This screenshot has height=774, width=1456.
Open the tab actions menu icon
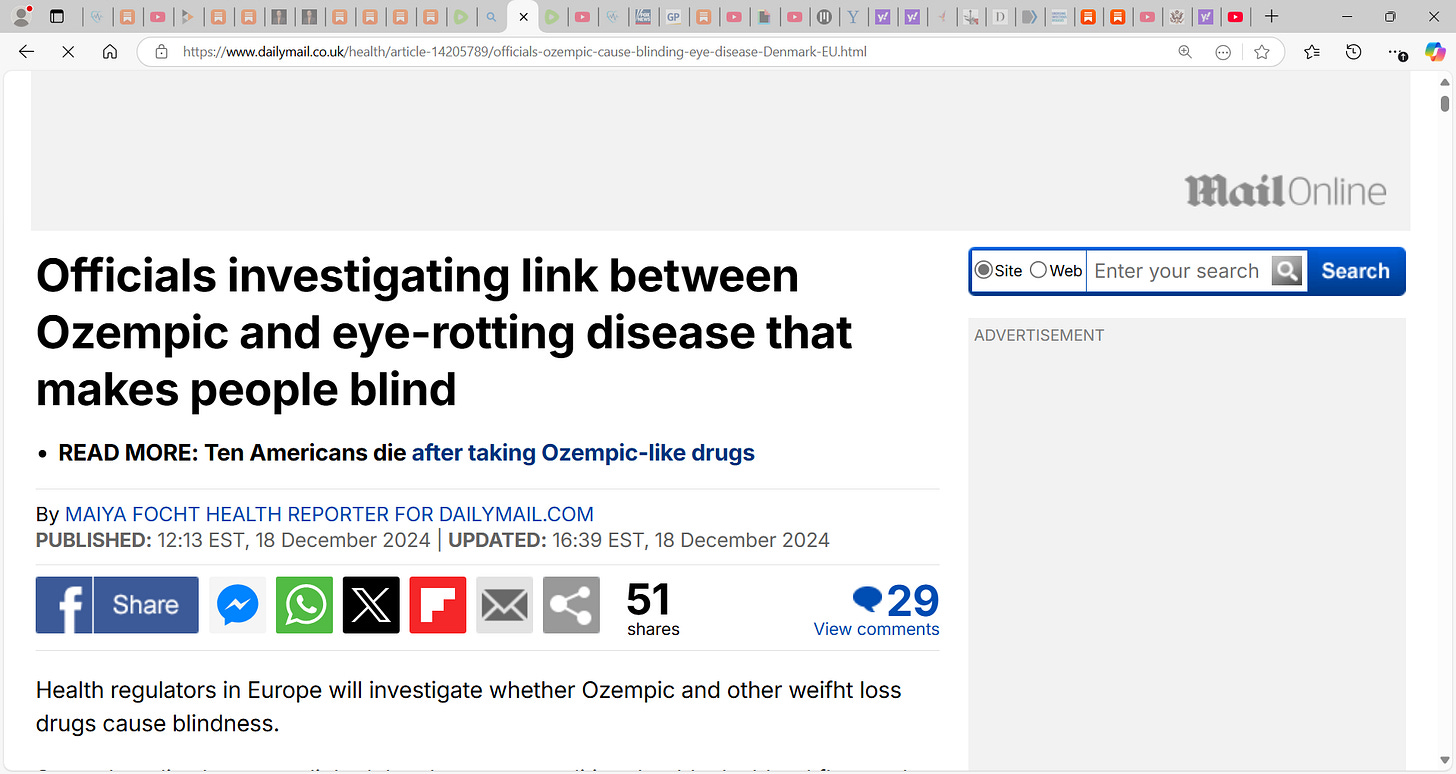point(57,17)
